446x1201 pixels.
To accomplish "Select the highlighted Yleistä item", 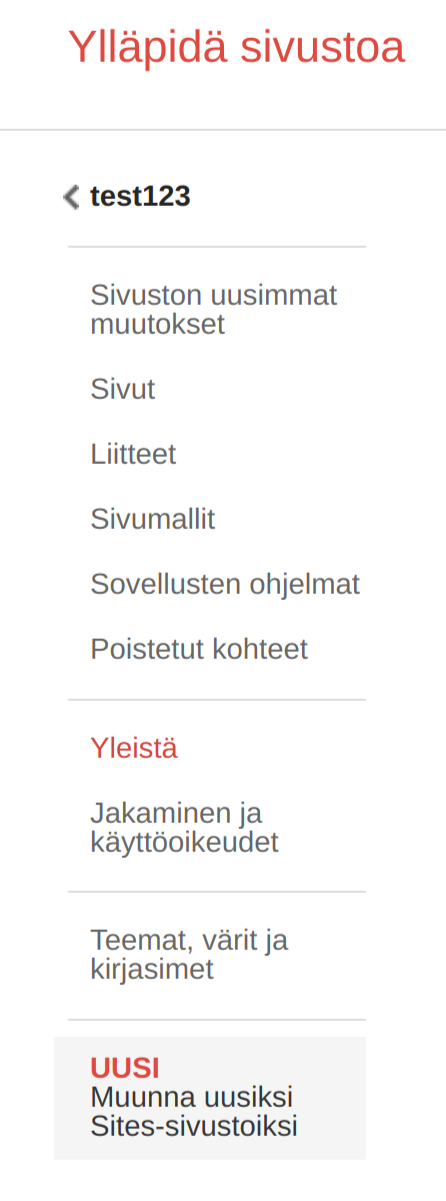I will point(134,748).
